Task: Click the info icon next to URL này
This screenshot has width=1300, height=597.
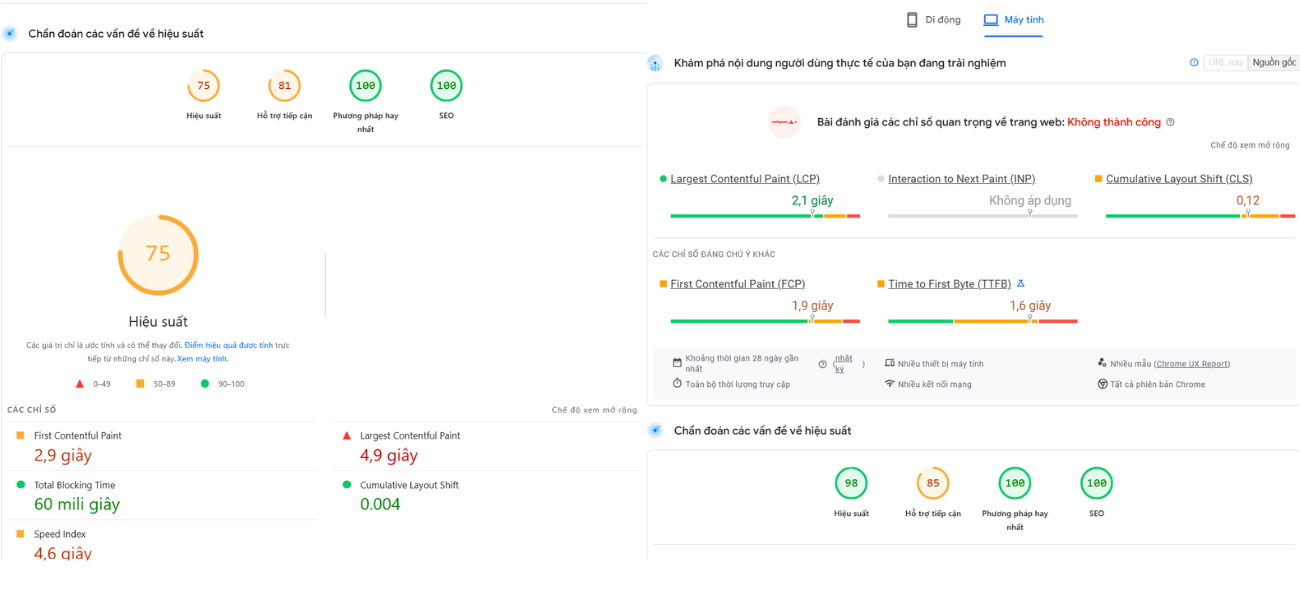Action: click(x=1194, y=62)
